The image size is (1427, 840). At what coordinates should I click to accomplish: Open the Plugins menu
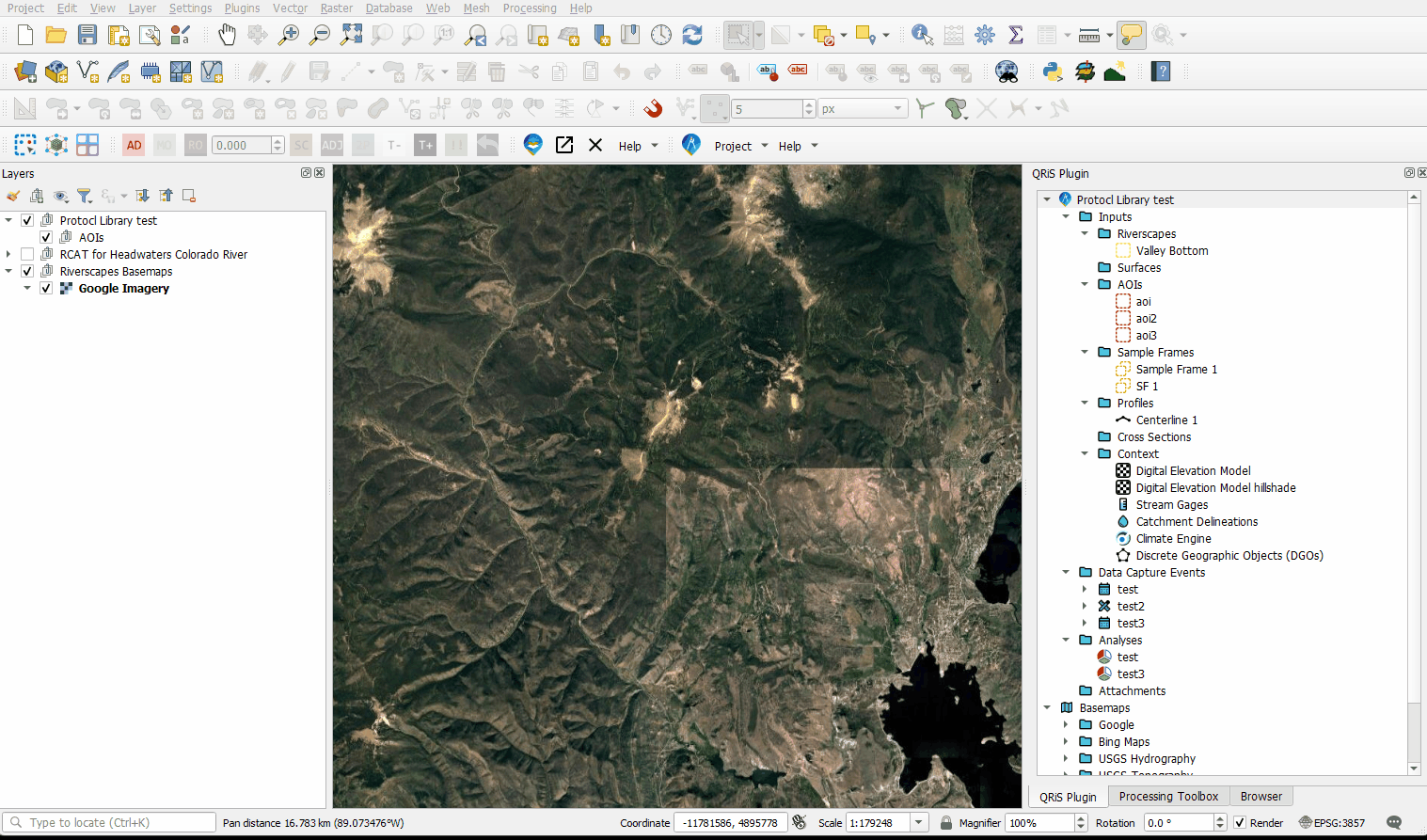click(x=242, y=8)
